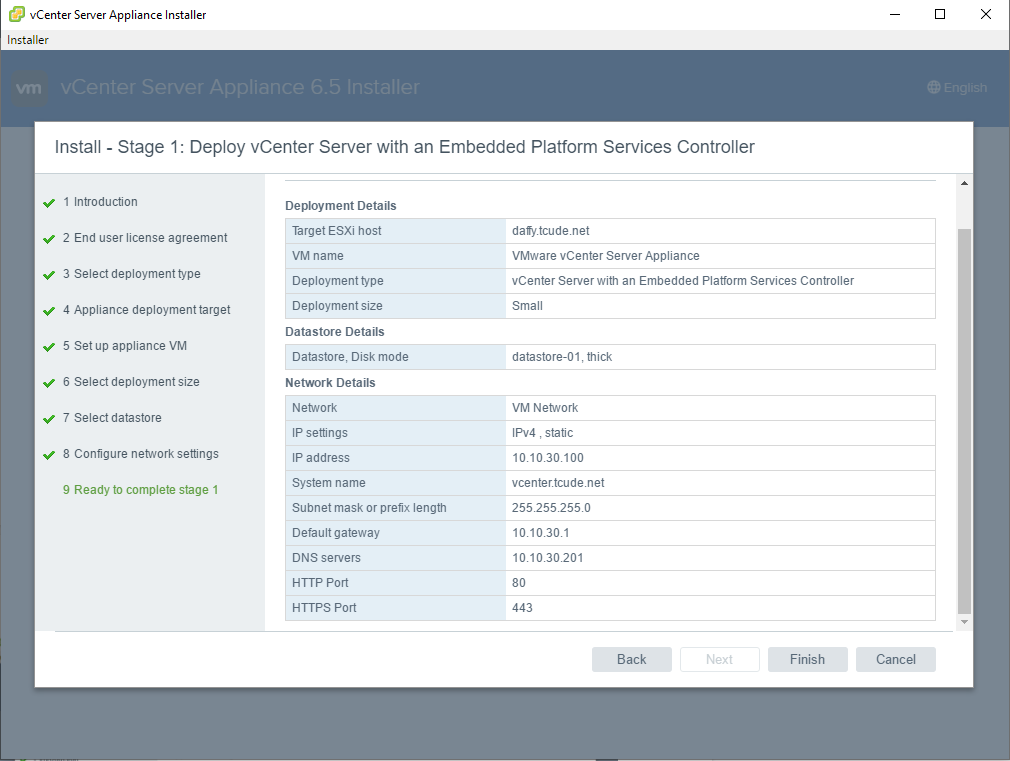This screenshot has height=761, width=1010.
Task: Open the Installer menu
Action: [x=28, y=40]
